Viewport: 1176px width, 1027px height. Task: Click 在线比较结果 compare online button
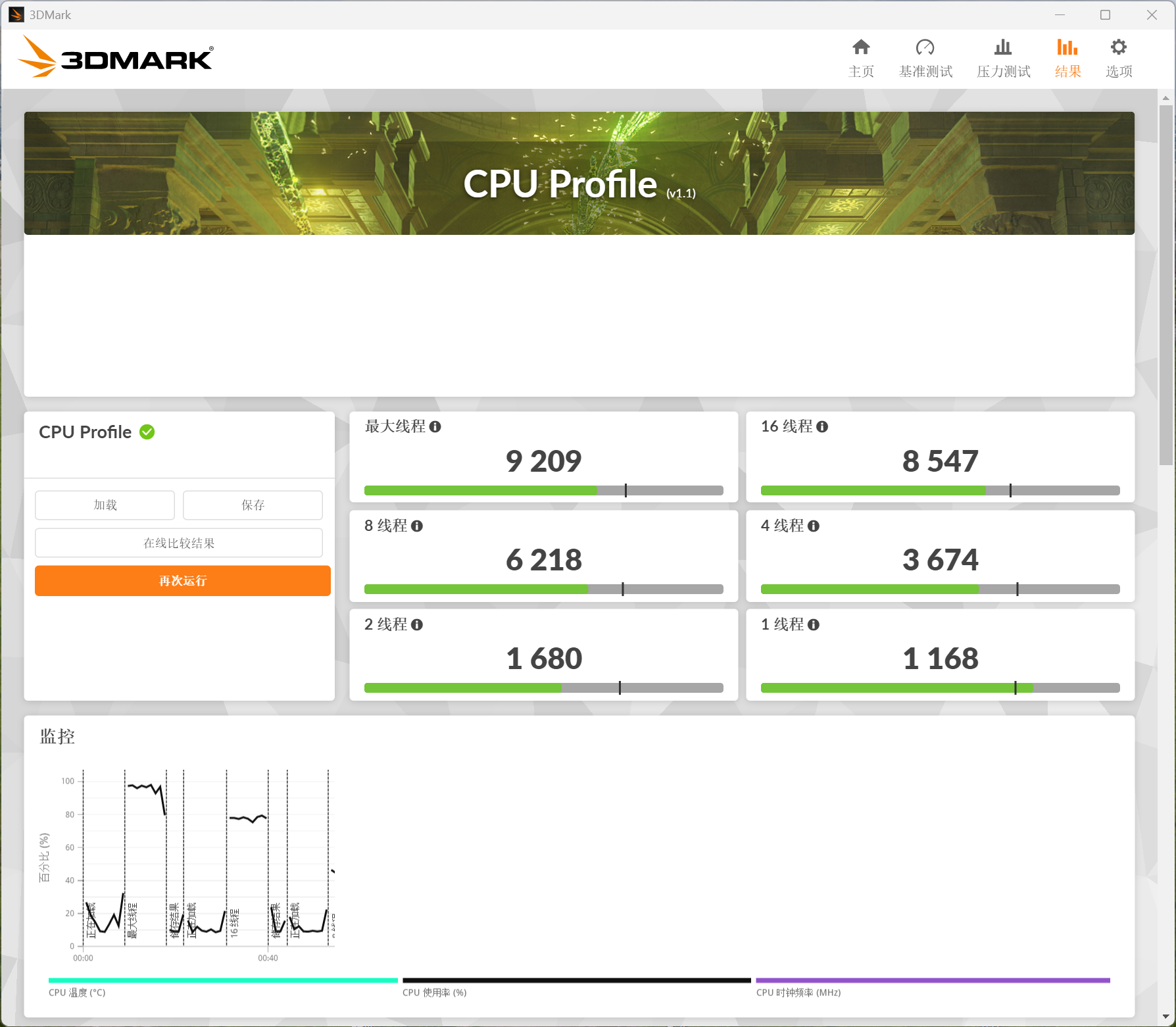point(179,543)
